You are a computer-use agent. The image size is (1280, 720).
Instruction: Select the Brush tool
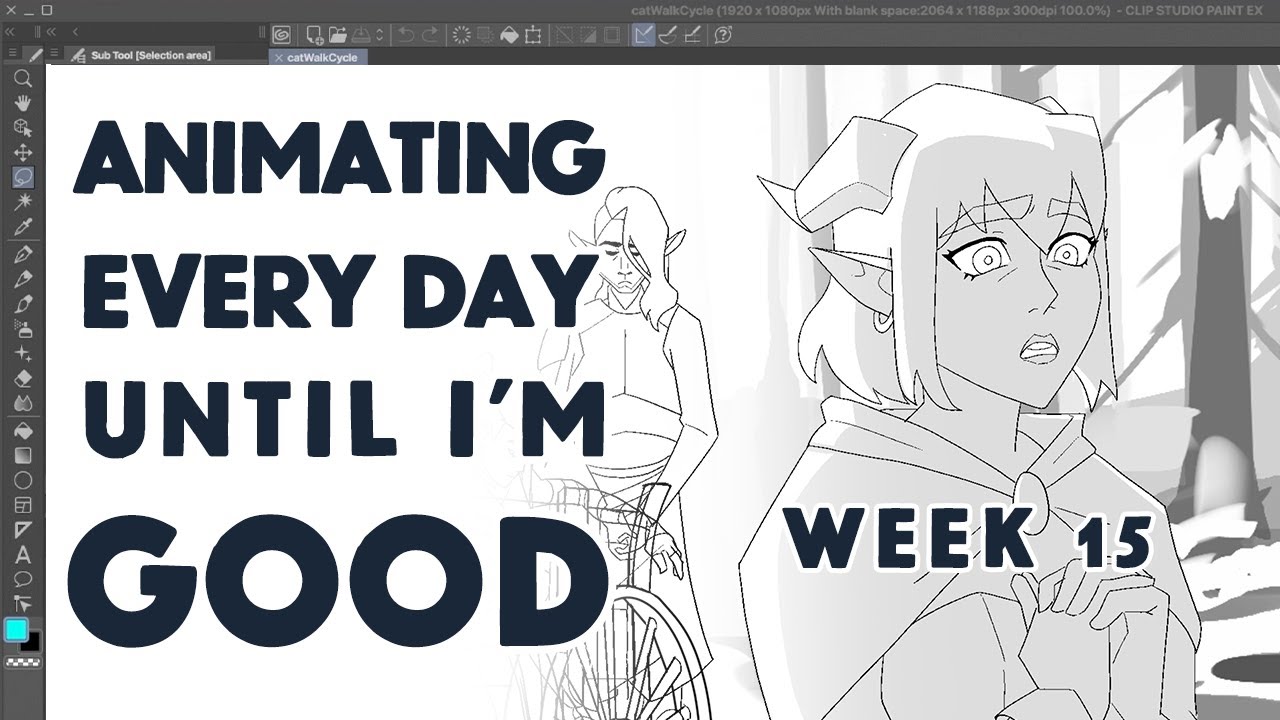[x=22, y=304]
